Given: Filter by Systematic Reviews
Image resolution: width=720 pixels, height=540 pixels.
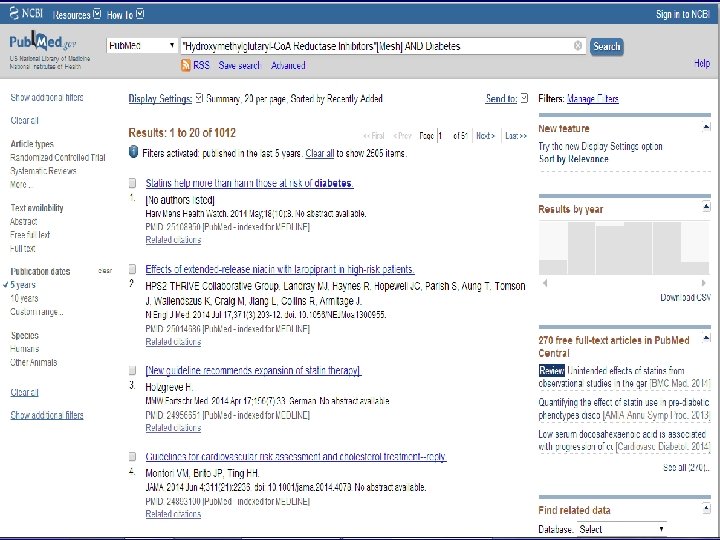Looking at the screenshot, I should 43,171.
